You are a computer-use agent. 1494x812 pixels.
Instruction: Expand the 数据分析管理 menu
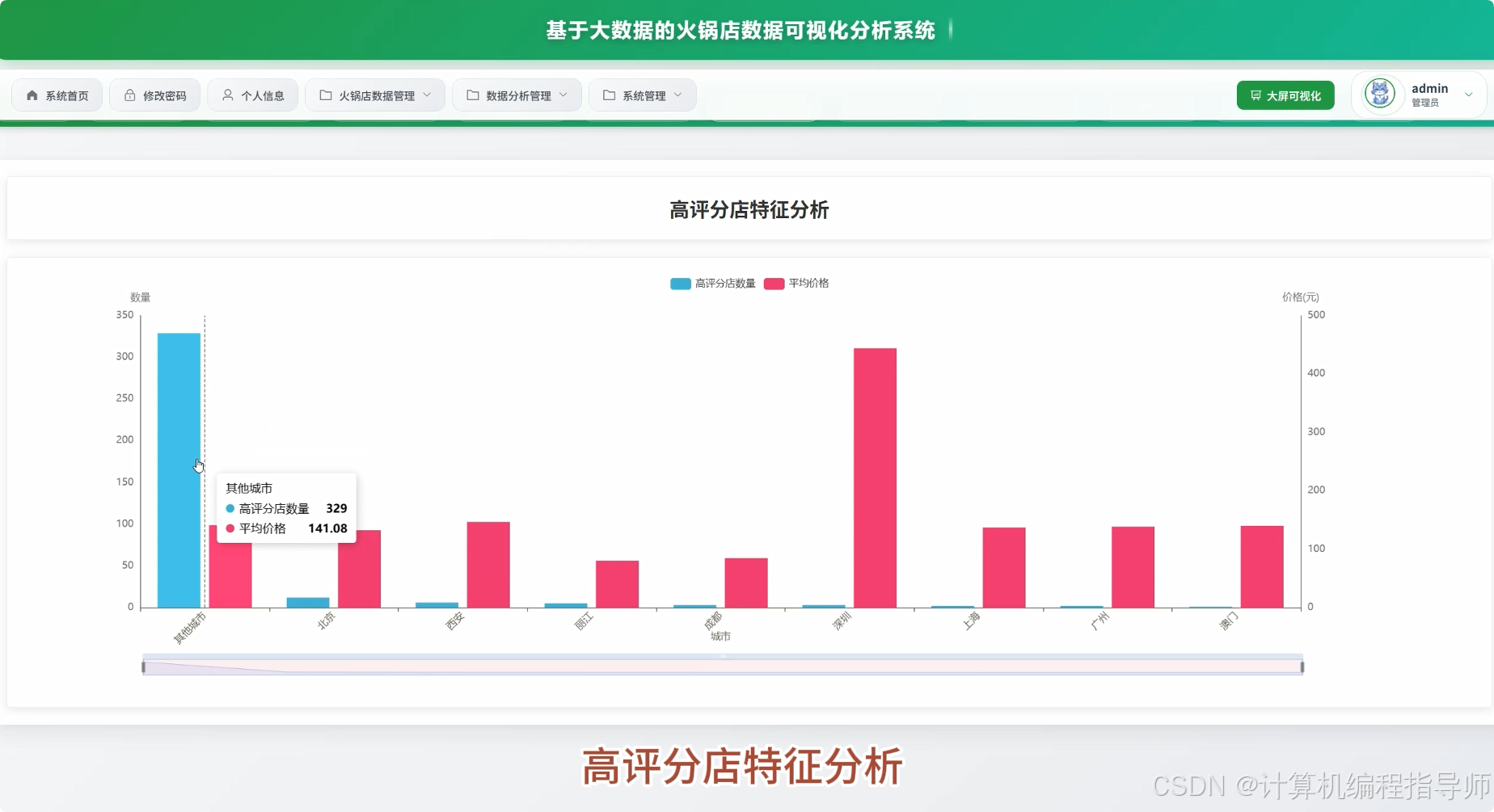coord(517,95)
